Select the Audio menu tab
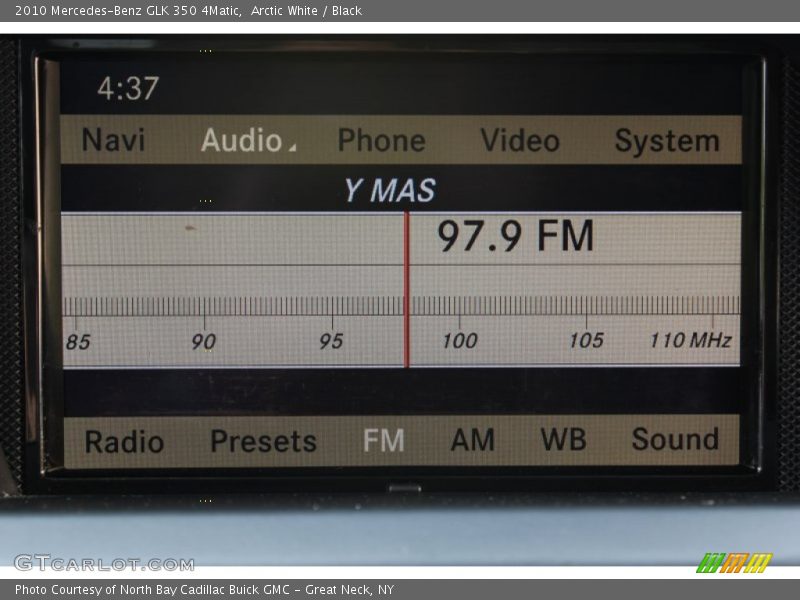The image size is (800, 600). pos(241,141)
